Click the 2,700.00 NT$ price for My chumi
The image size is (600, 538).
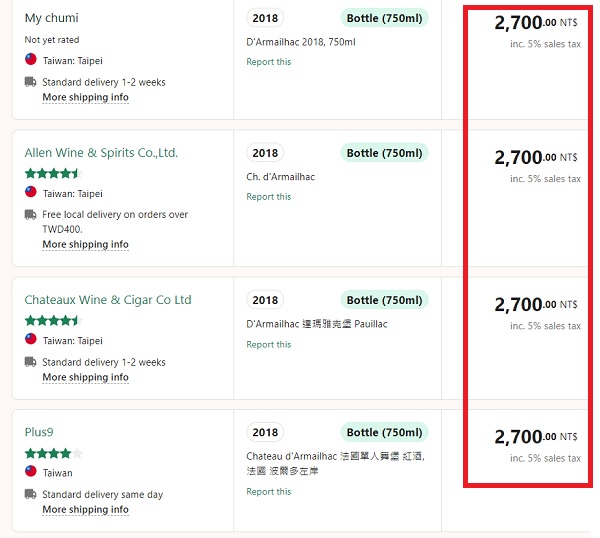[x=536, y=23]
